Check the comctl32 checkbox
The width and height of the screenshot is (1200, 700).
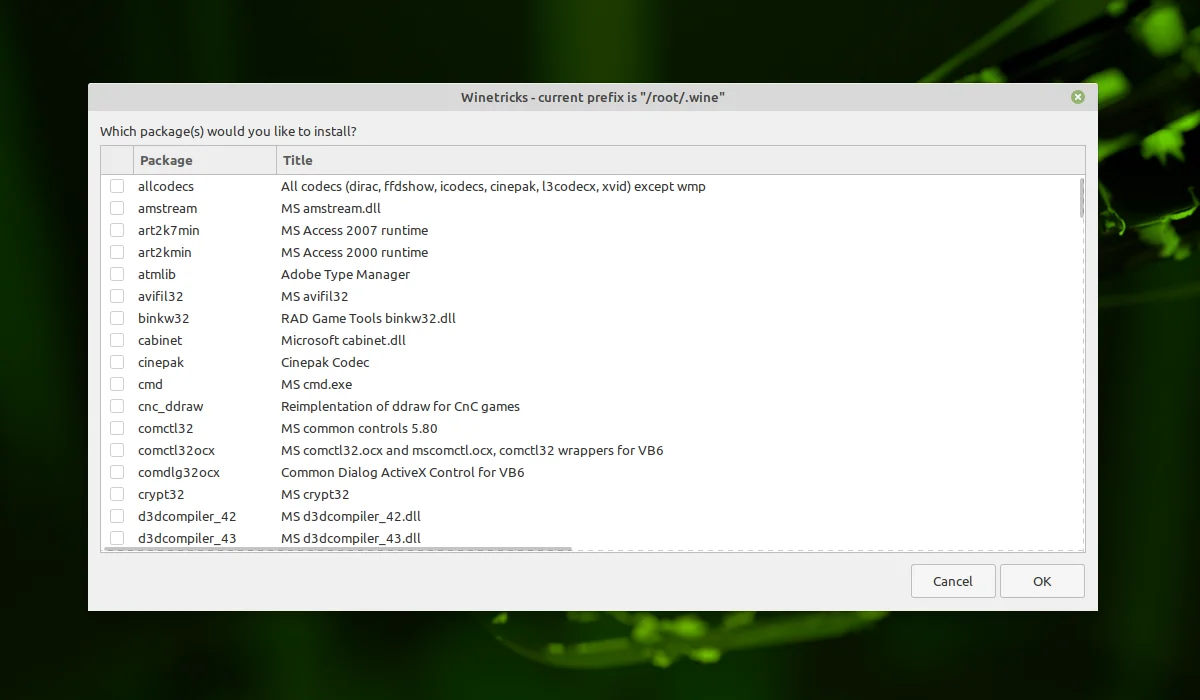pyautogui.click(x=117, y=428)
